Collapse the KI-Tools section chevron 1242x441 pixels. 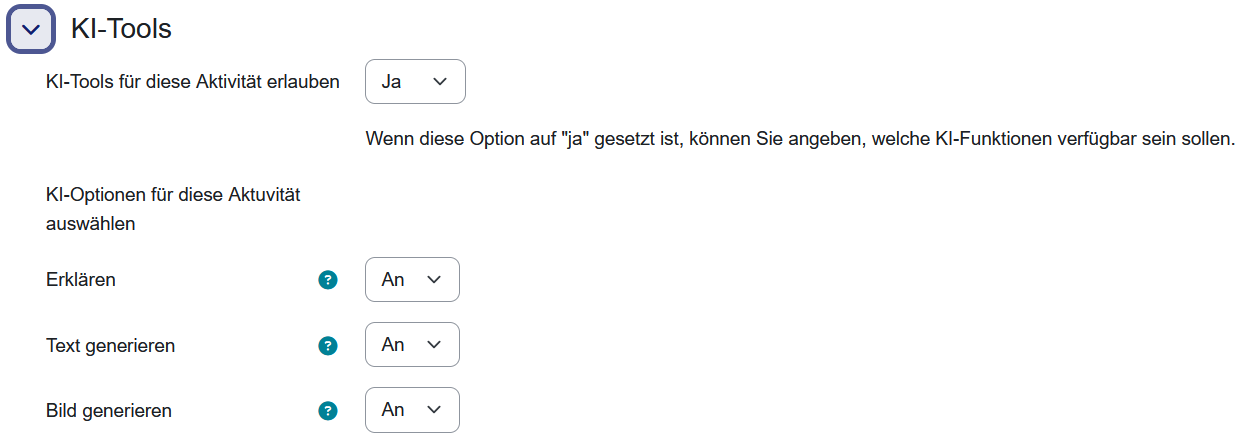31,30
